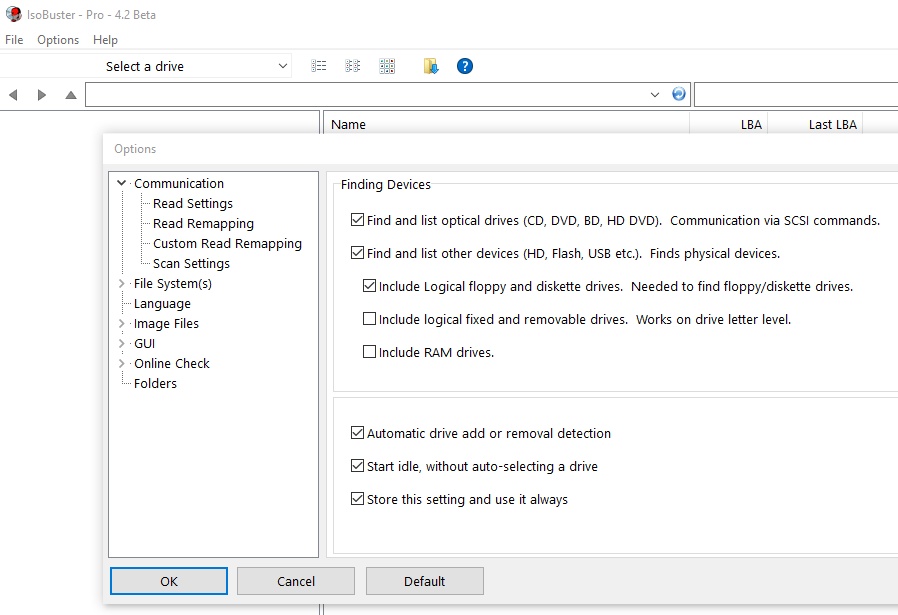Expand the Image Files tree node
Viewport: 898px width, 615px height.
(x=121, y=324)
